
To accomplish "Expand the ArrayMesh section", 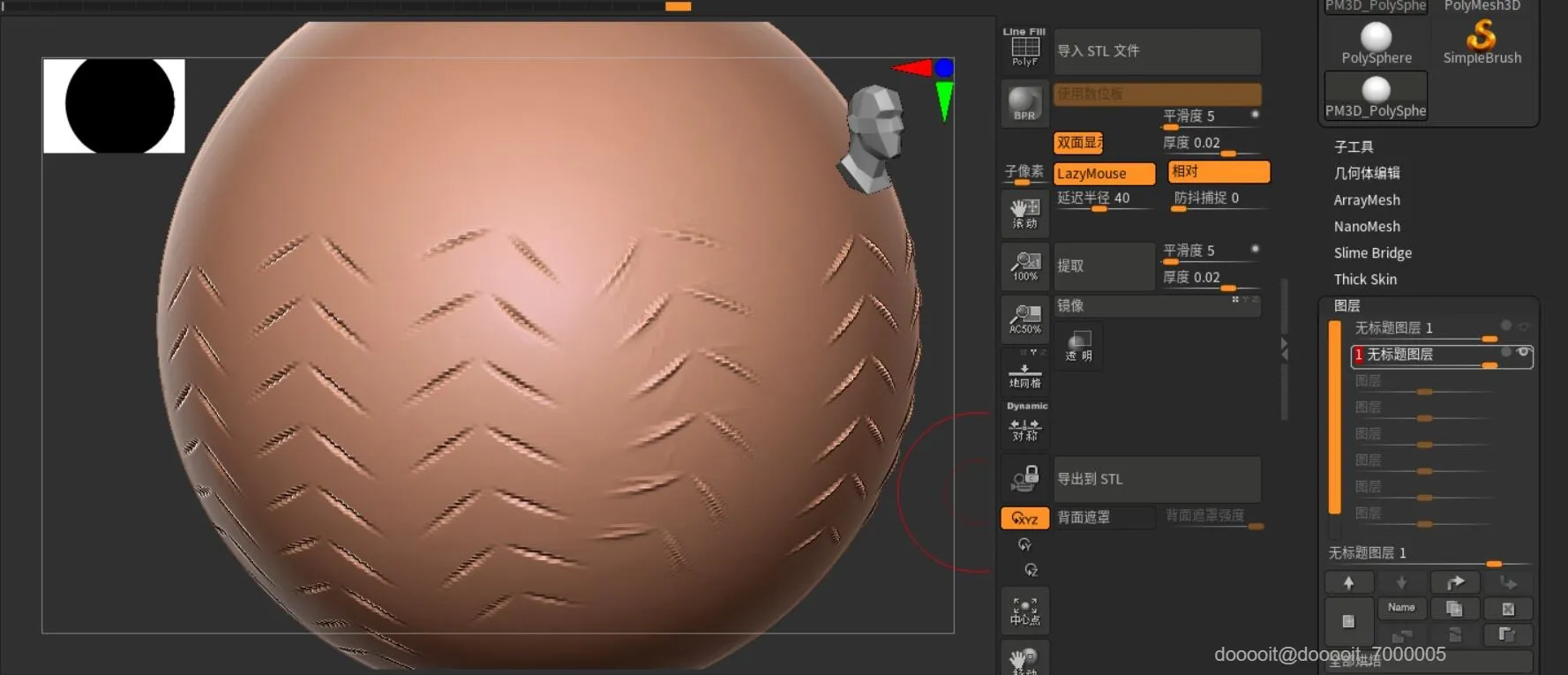I will [x=1367, y=200].
